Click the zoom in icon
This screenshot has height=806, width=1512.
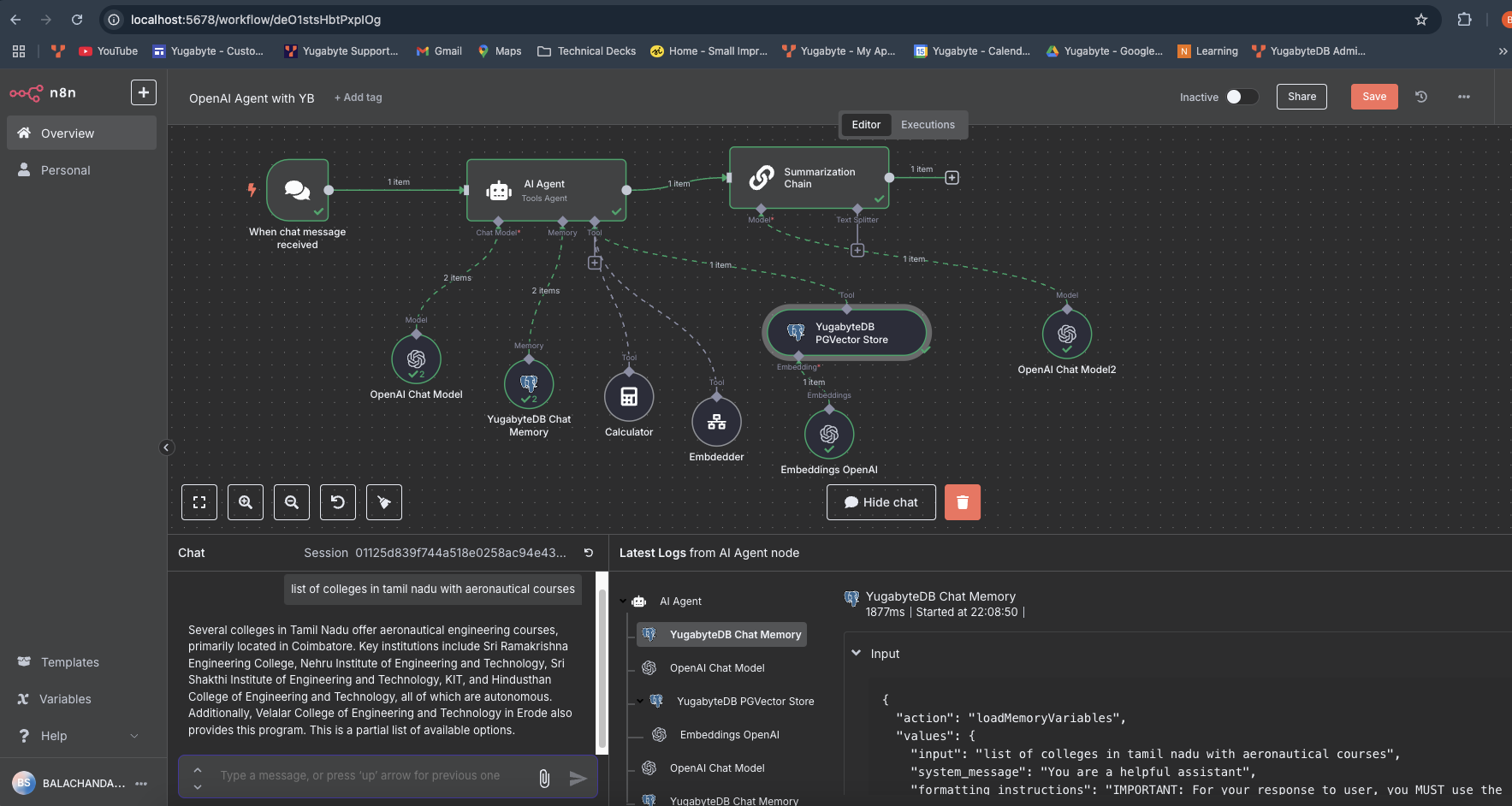pyautogui.click(x=245, y=502)
